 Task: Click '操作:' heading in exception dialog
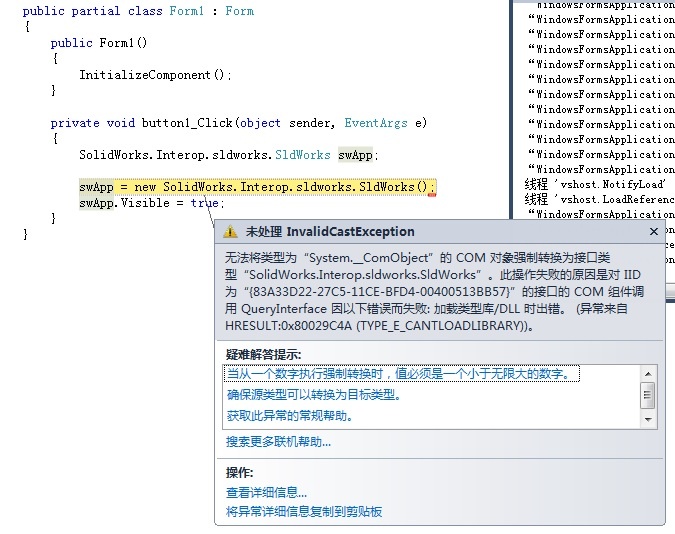click(239, 472)
